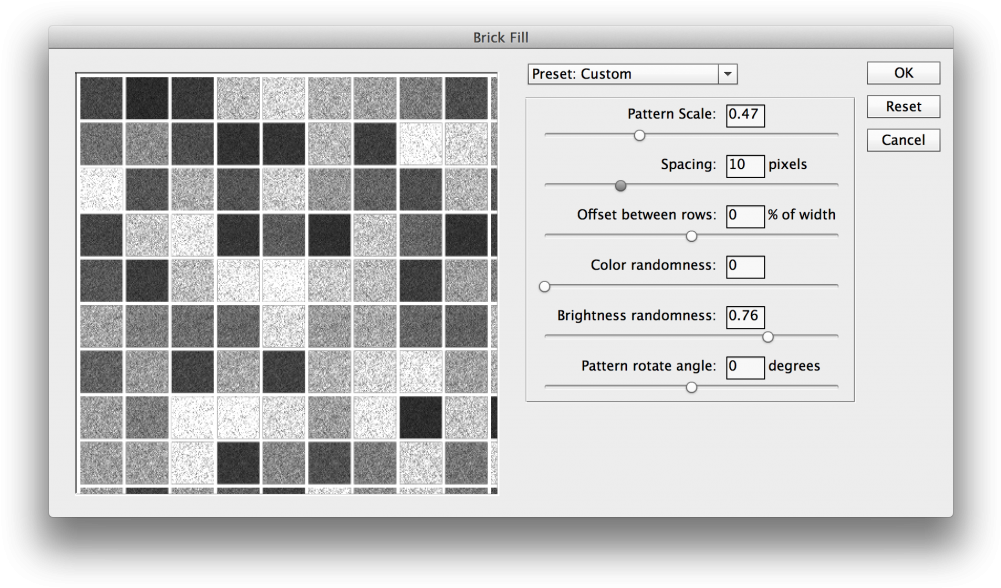This screenshot has height=588, width=1001.
Task: Click the Offset between rows percentage field
Action: tap(744, 215)
